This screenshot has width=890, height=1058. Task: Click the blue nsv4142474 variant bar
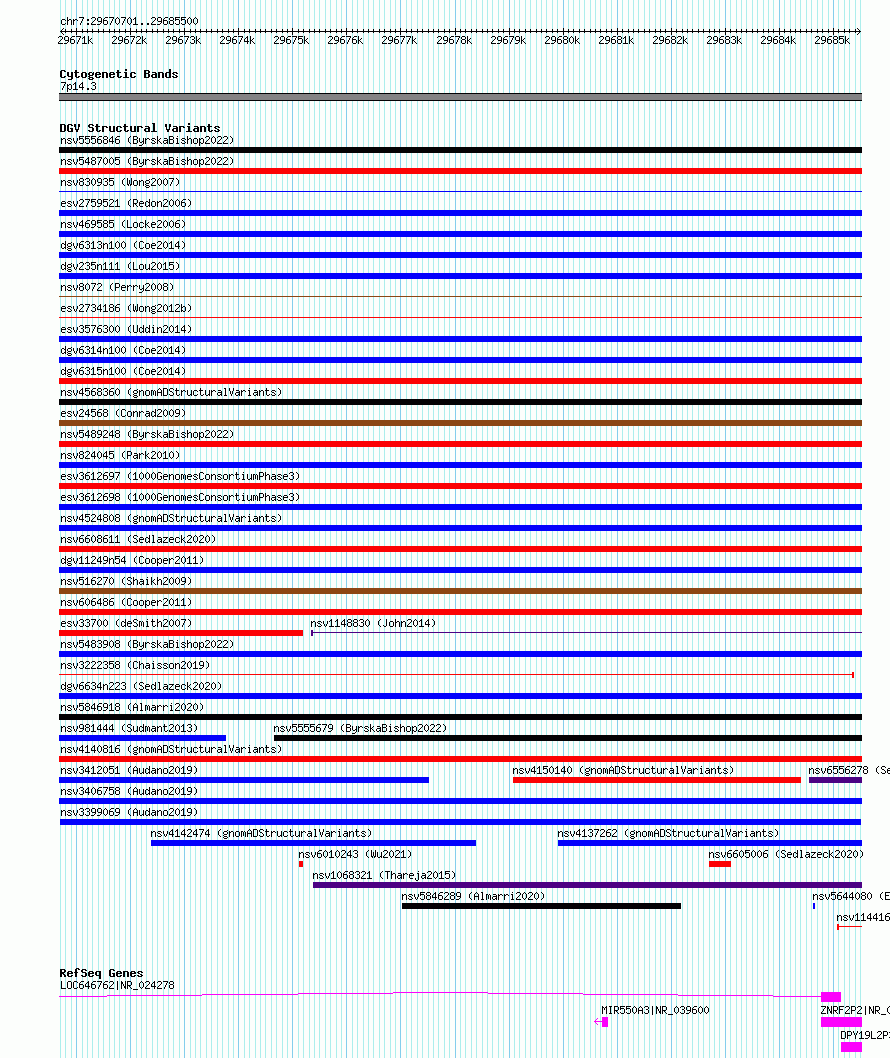coord(313,843)
